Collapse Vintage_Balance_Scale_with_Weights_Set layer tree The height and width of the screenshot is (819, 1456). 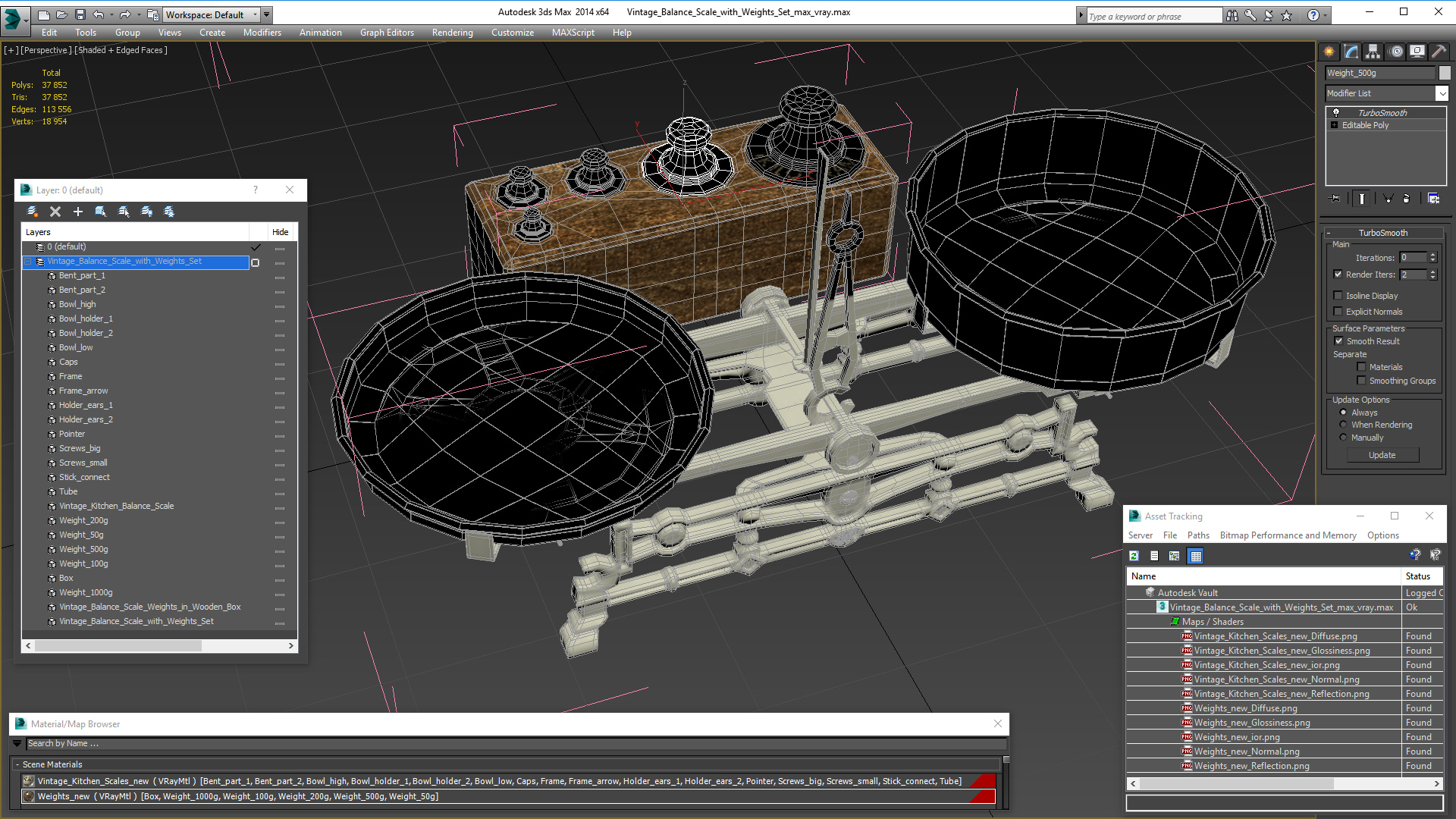28,262
